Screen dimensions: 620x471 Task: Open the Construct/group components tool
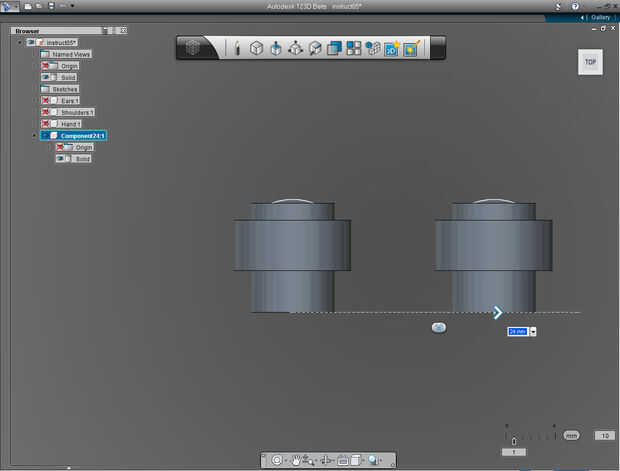pos(372,48)
